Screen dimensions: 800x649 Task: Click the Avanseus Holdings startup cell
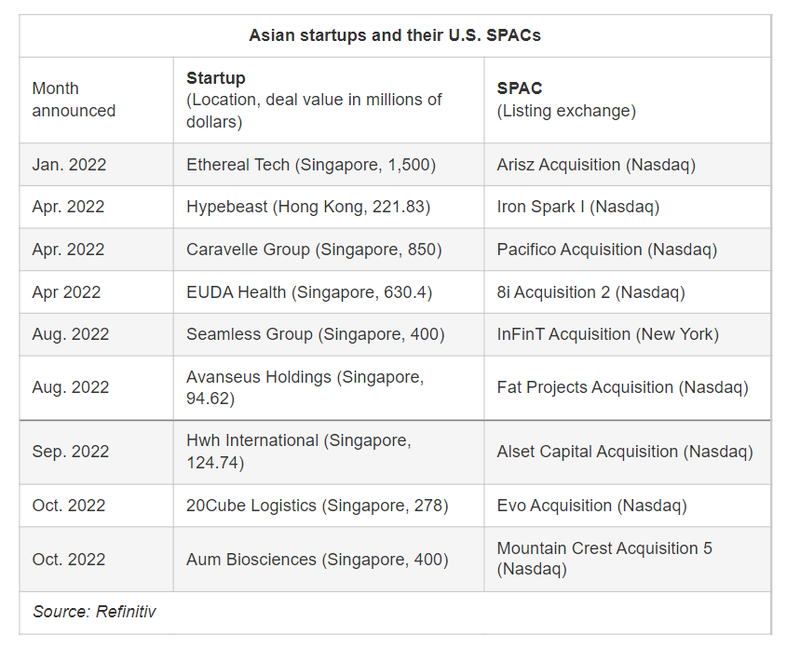pyautogui.click(x=305, y=387)
